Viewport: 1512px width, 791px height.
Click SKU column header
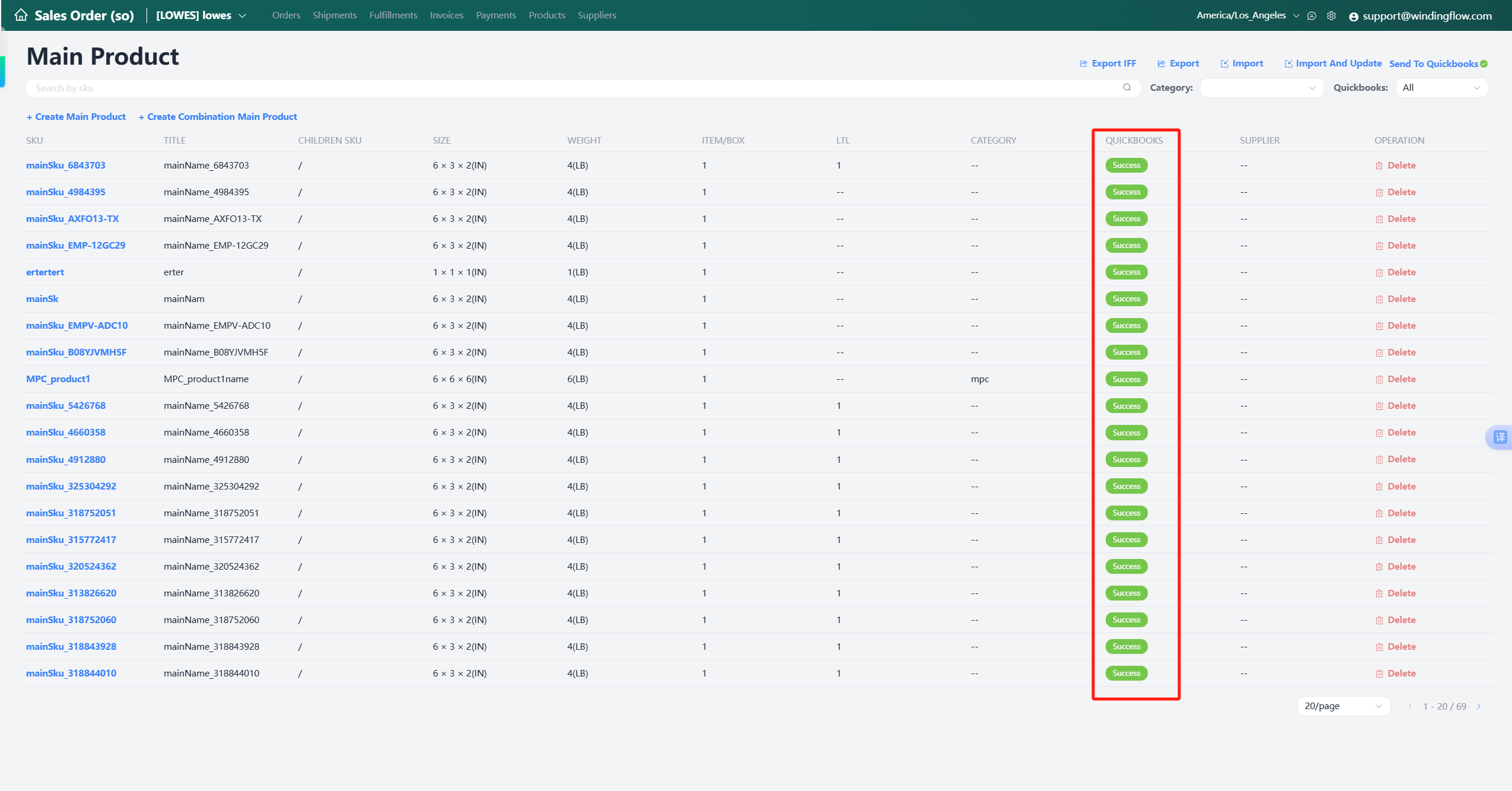coord(34,141)
